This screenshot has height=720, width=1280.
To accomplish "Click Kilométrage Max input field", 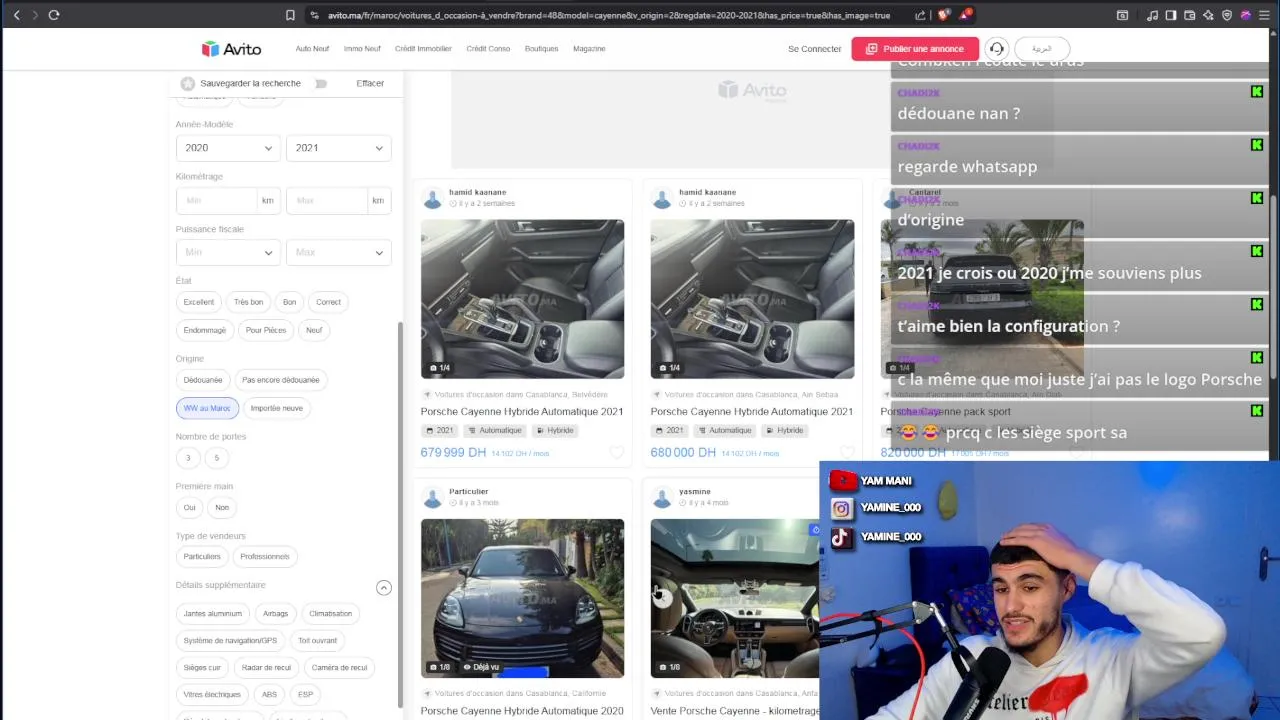I will 328,200.
